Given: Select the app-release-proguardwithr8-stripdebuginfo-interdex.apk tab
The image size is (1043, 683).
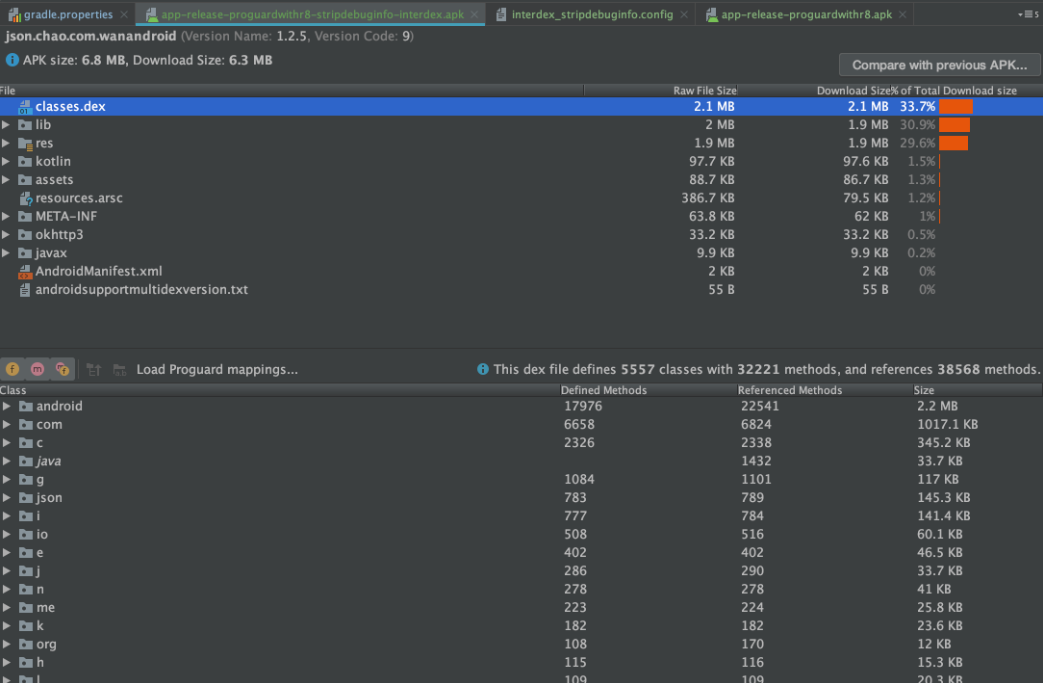Looking at the screenshot, I should 312,14.
